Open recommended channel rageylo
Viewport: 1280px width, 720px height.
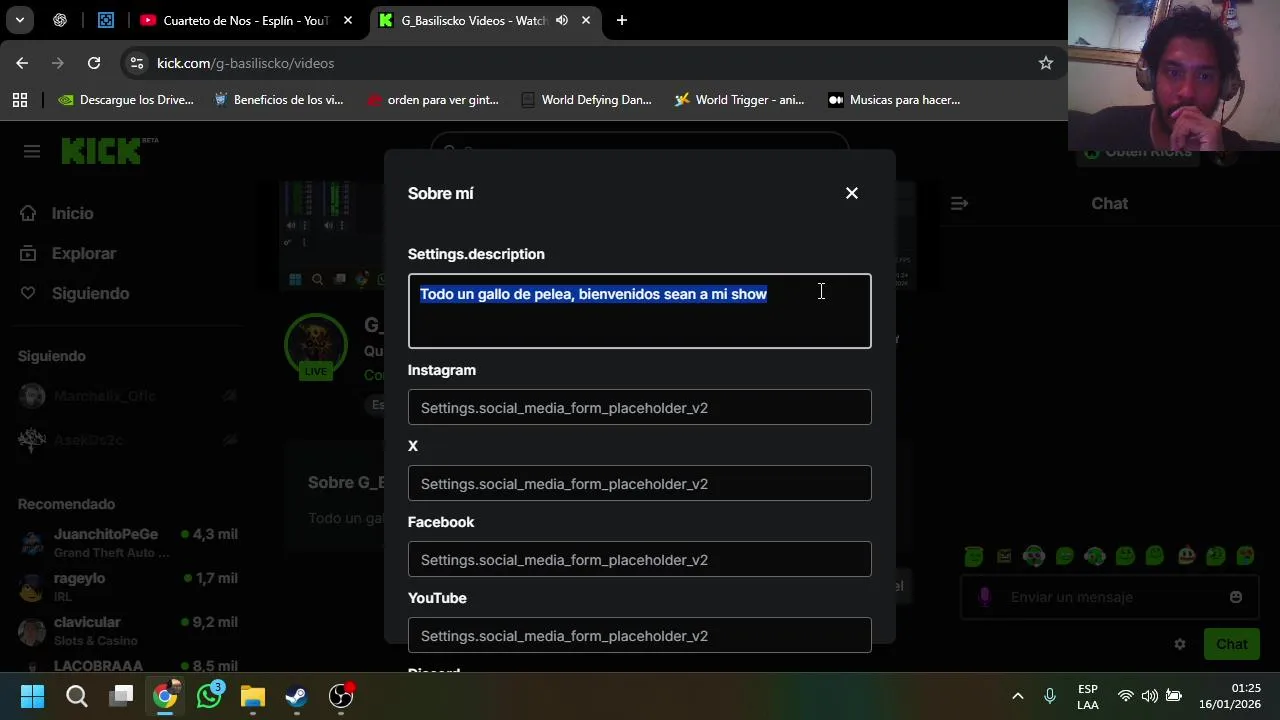click(128, 587)
